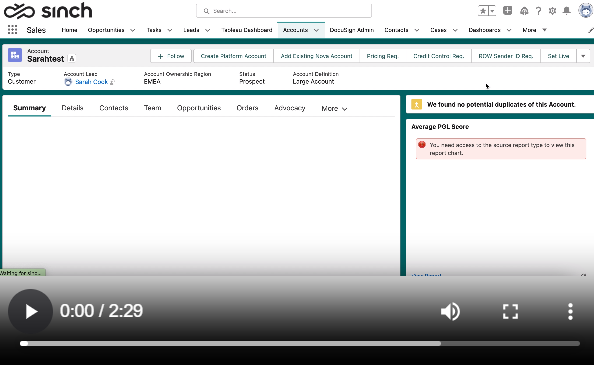Image resolution: width=594 pixels, height=365 pixels.
Task: Expand the Contacts nav dropdown chevron
Action: pyautogui.click(x=417, y=30)
